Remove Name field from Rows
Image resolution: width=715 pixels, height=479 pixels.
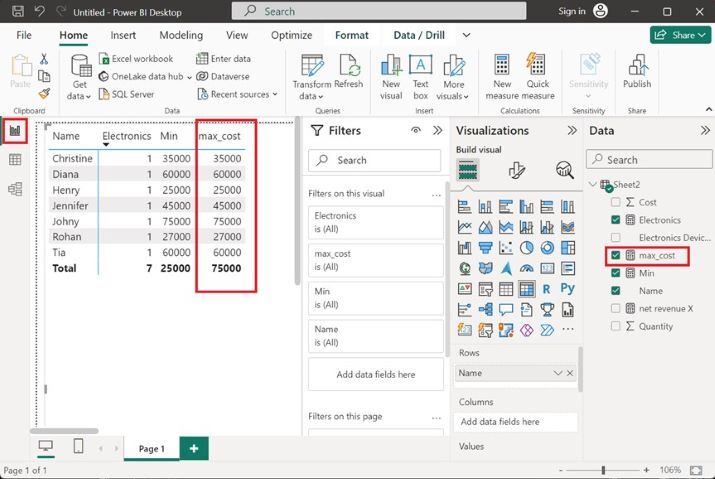click(570, 373)
